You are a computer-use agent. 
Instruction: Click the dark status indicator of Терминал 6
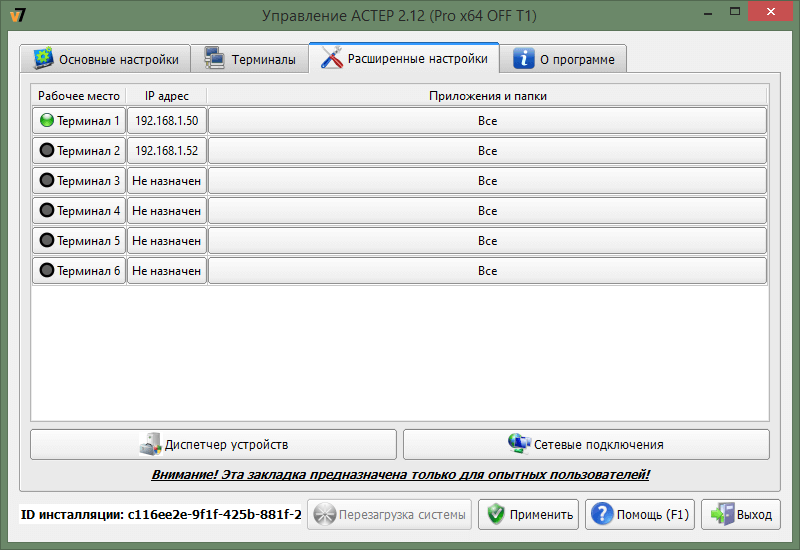(x=46, y=270)
